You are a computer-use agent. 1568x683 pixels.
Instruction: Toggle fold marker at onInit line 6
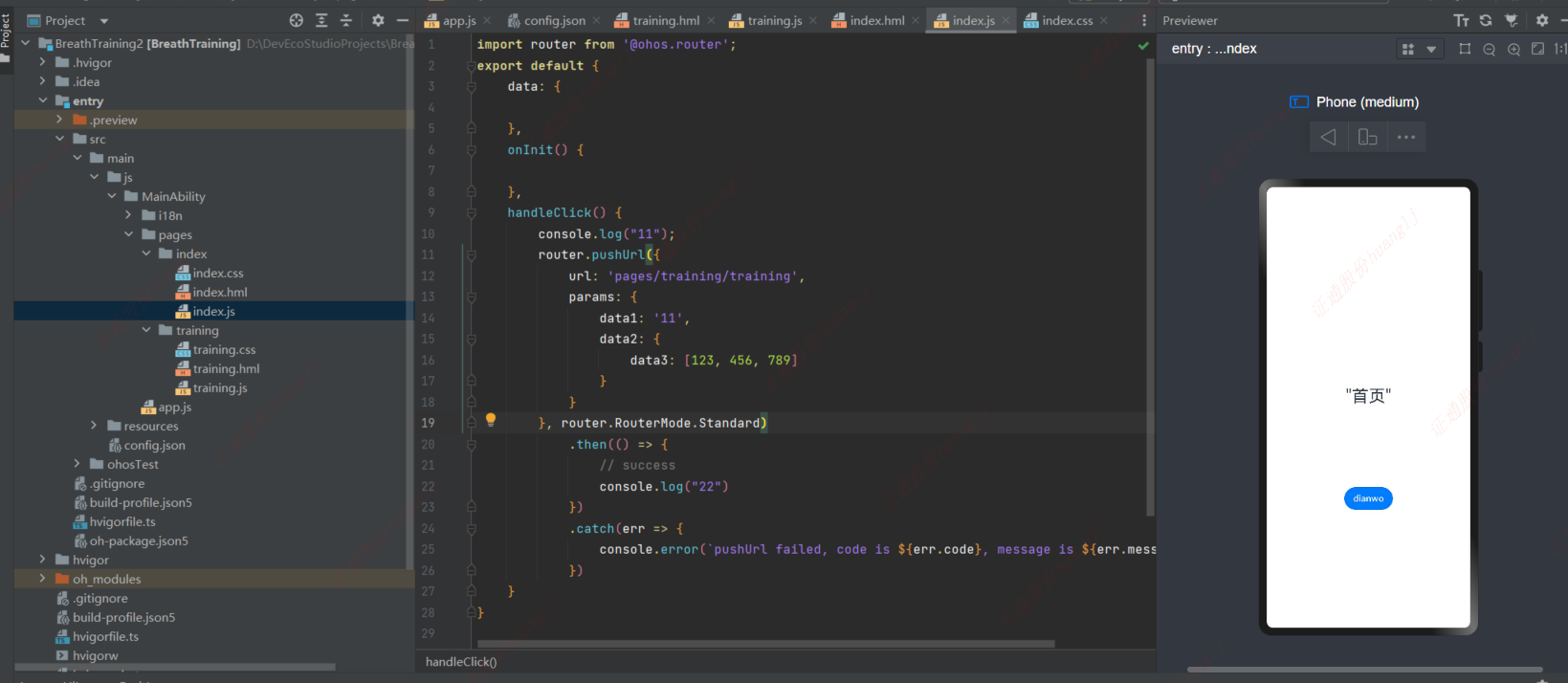472,149
